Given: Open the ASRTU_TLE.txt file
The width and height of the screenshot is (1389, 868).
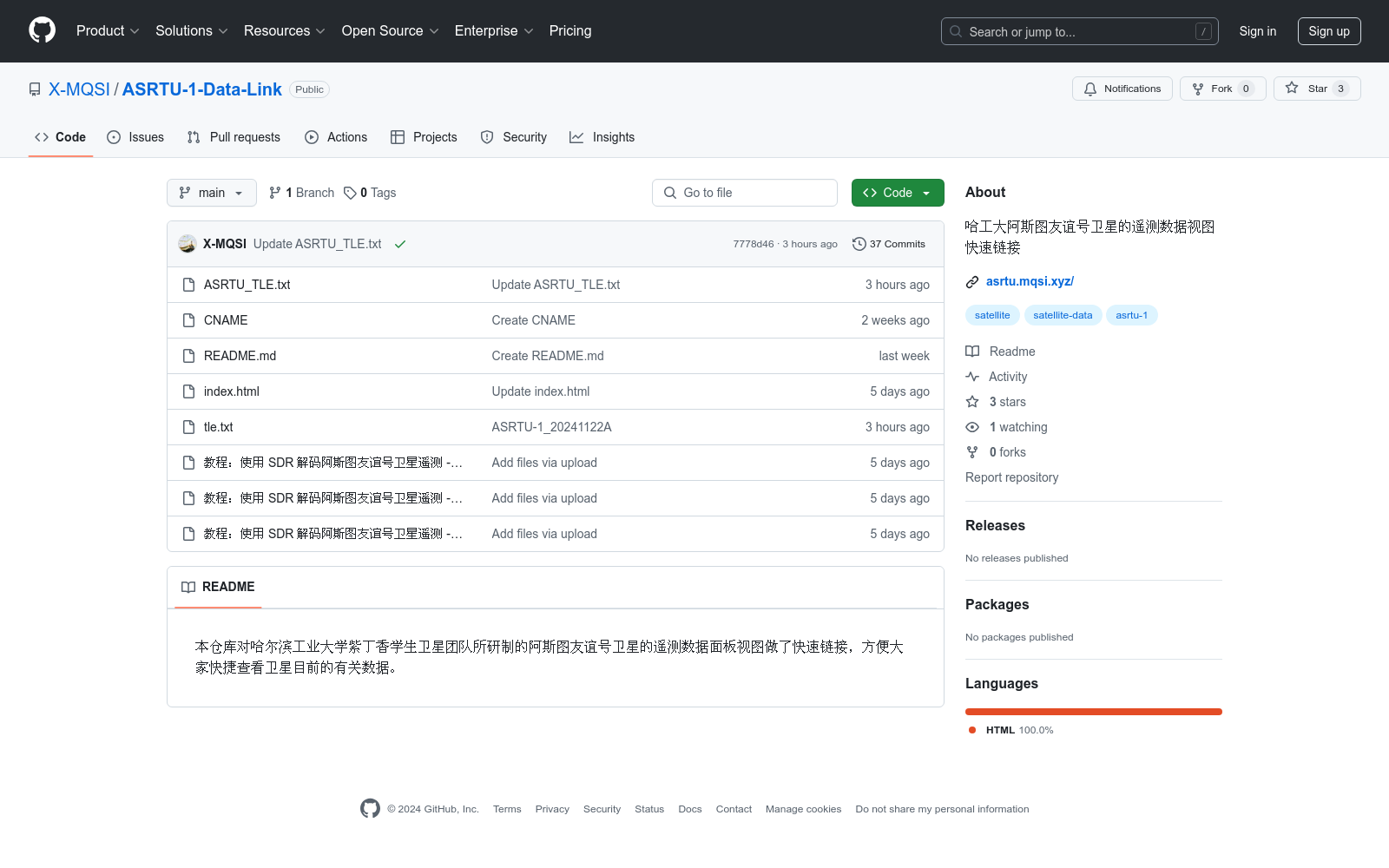Looking at the screenshot, I should [x=247, y=285].
